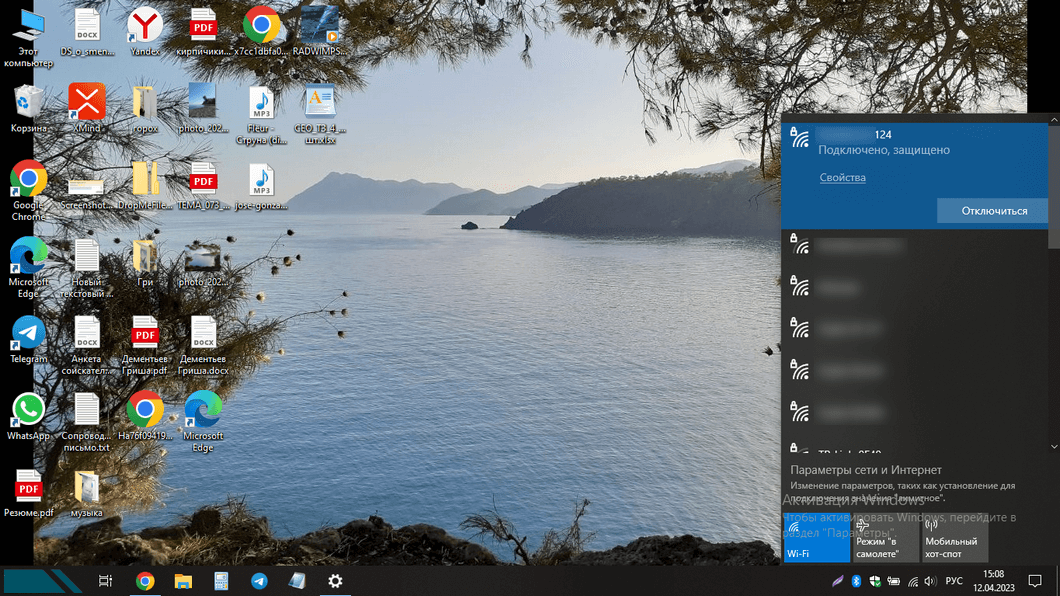Select the XMind desktop shortcut
Screen dimensions: 1060x596
(x=87, y=108)
